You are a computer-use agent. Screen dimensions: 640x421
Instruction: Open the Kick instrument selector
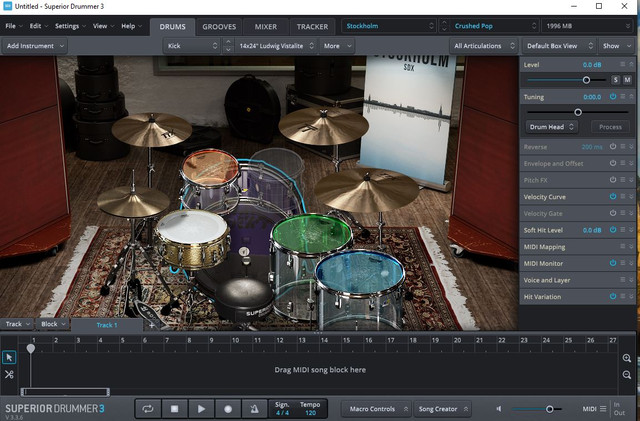click(x=192, y=46)
